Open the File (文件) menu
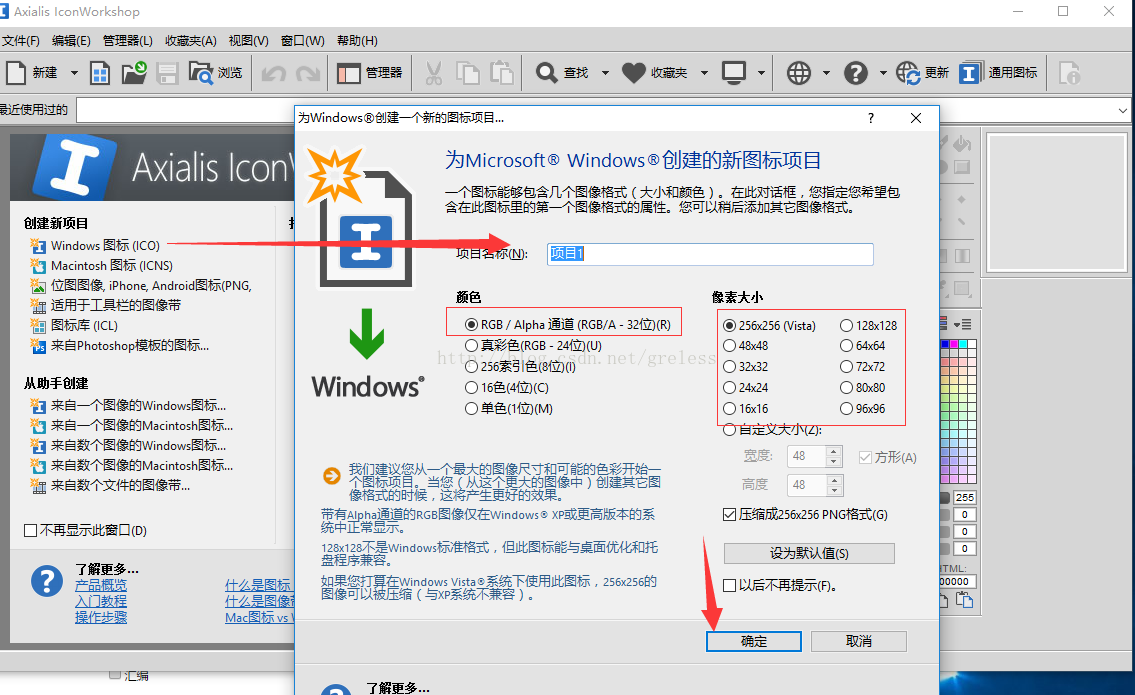 coord(20,41)
